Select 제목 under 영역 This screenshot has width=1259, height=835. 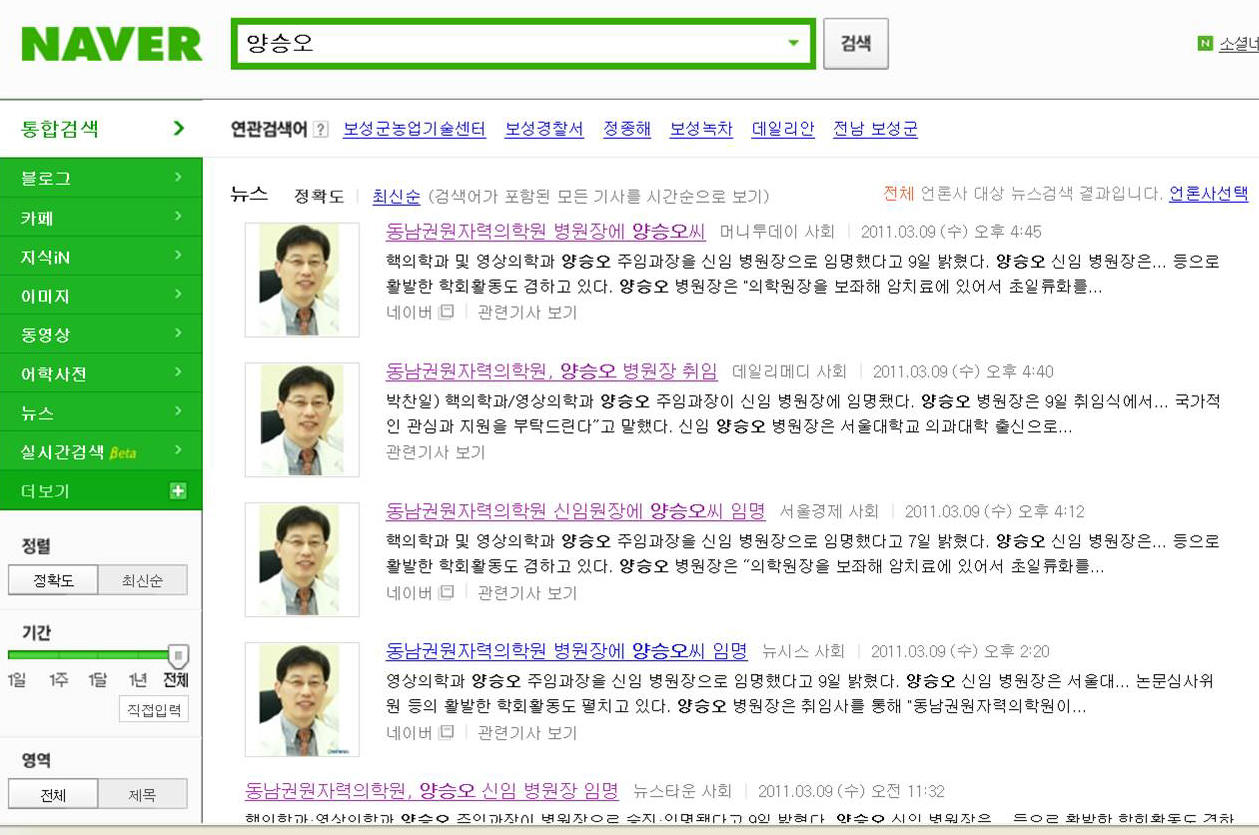(x=142, y=794)
